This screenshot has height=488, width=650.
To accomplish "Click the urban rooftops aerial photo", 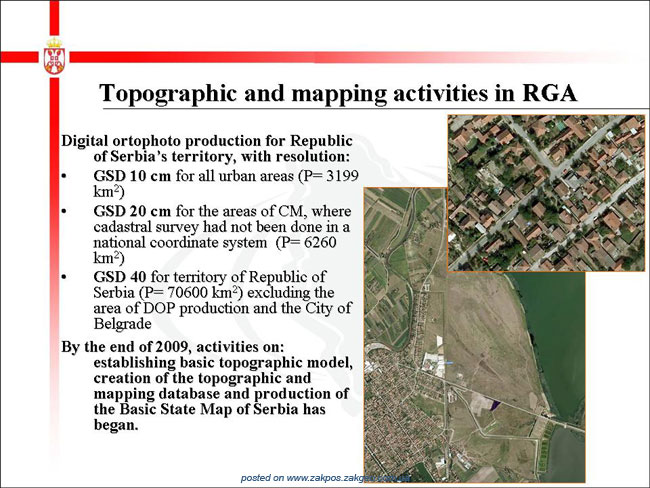I will coord(546,193).
